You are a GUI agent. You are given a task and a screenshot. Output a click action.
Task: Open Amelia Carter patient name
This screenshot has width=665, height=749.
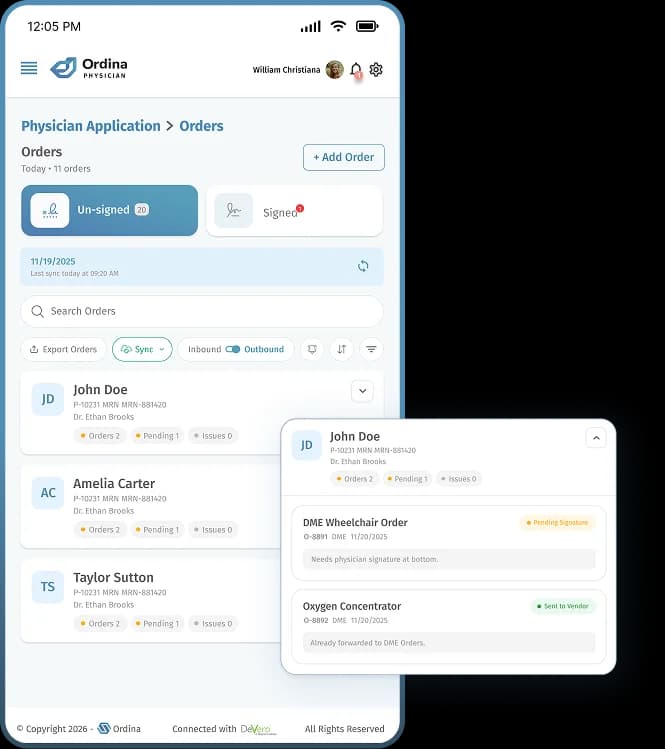(114, 483)
